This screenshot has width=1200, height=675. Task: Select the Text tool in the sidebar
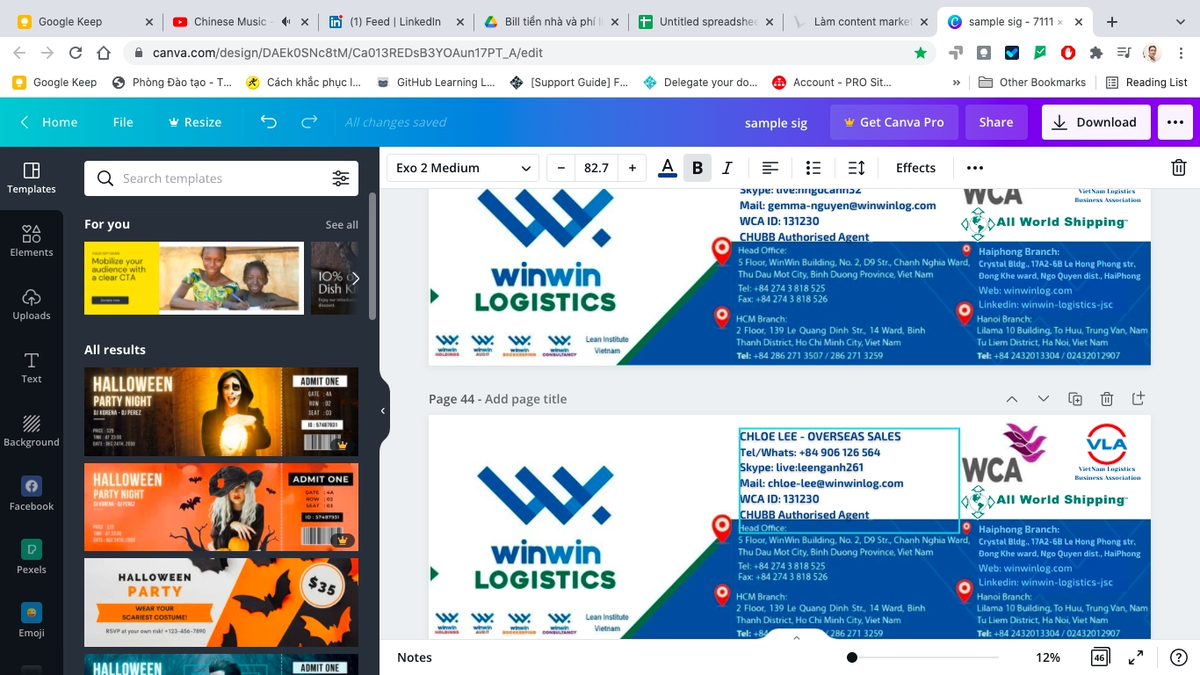point(31,368)
